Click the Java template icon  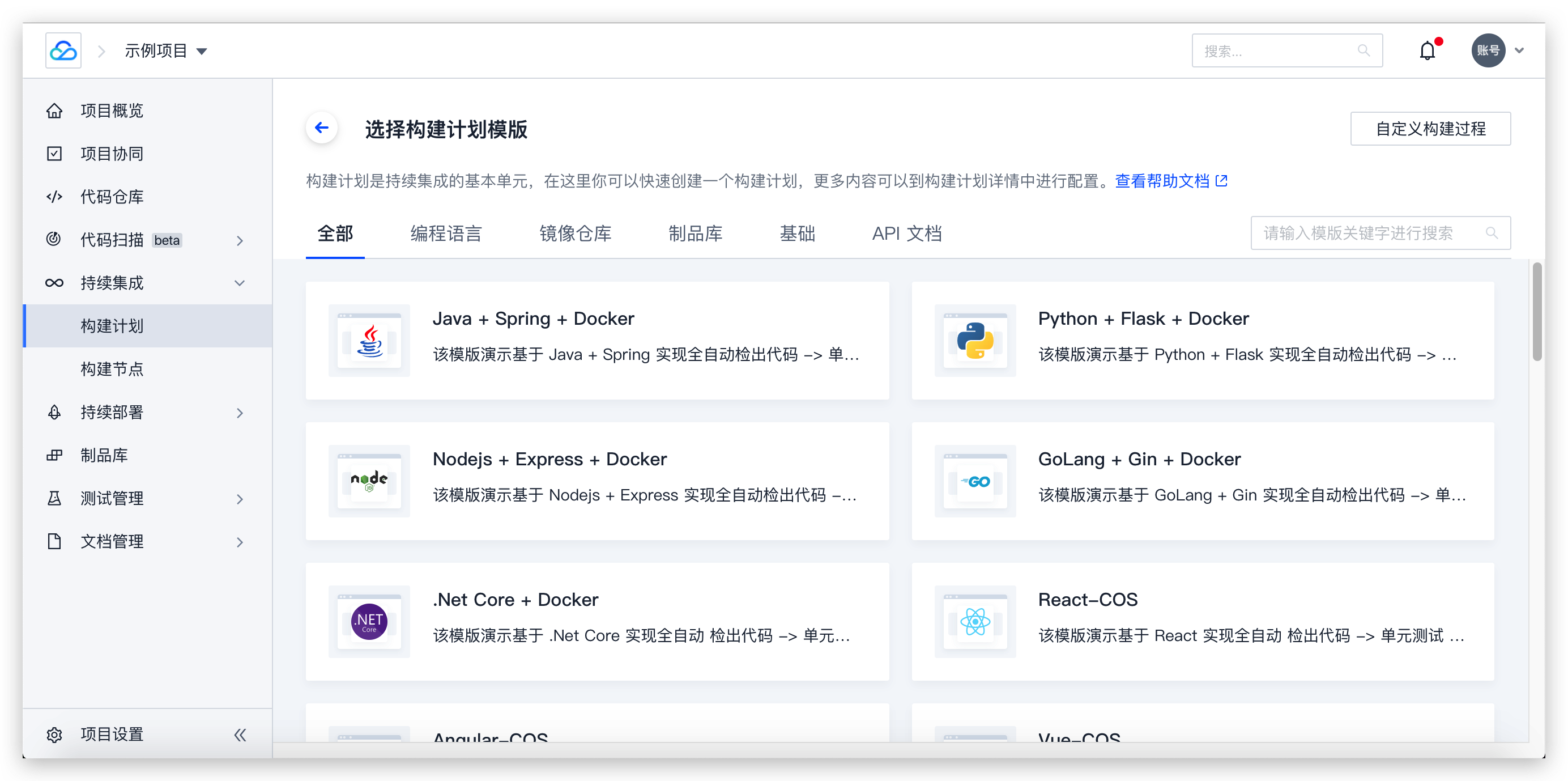(369, 341)
